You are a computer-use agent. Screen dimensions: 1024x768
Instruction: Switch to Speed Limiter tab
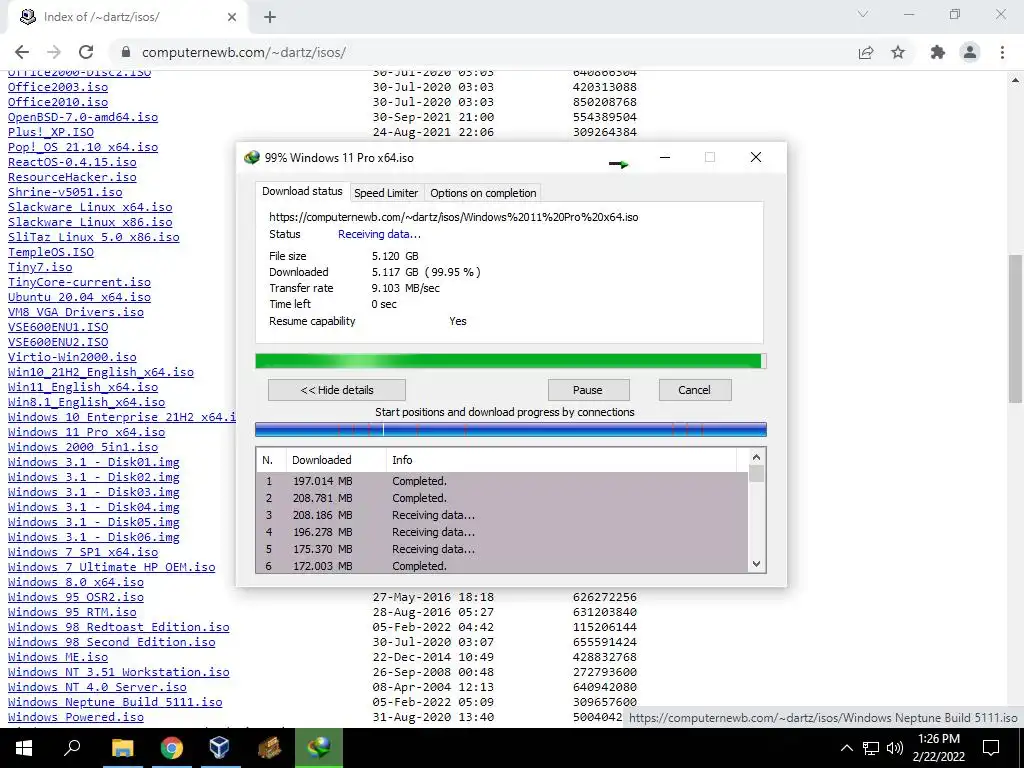pos(386,193)
